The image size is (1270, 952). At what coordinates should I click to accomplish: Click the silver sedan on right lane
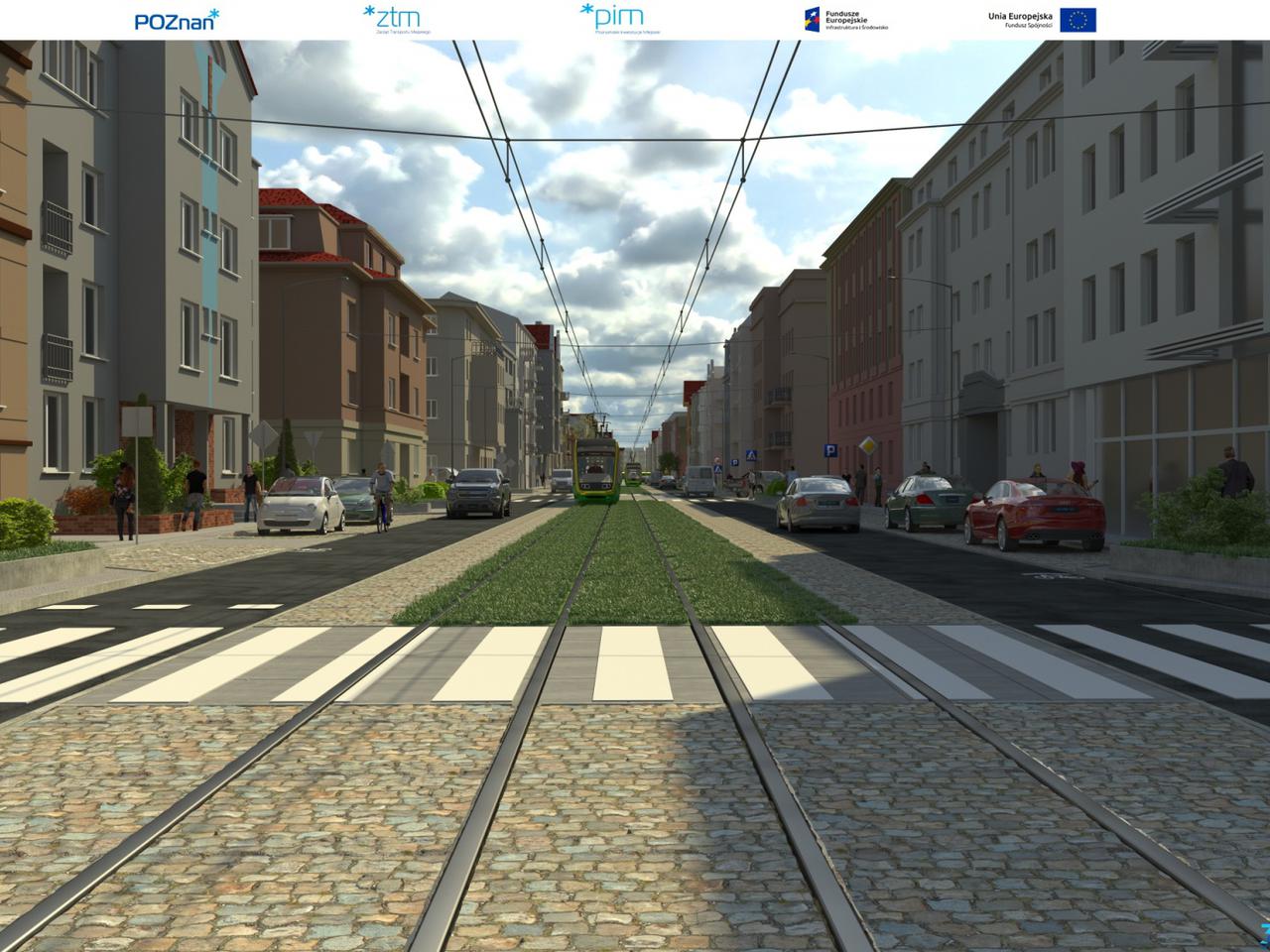(x=818, y=502)
